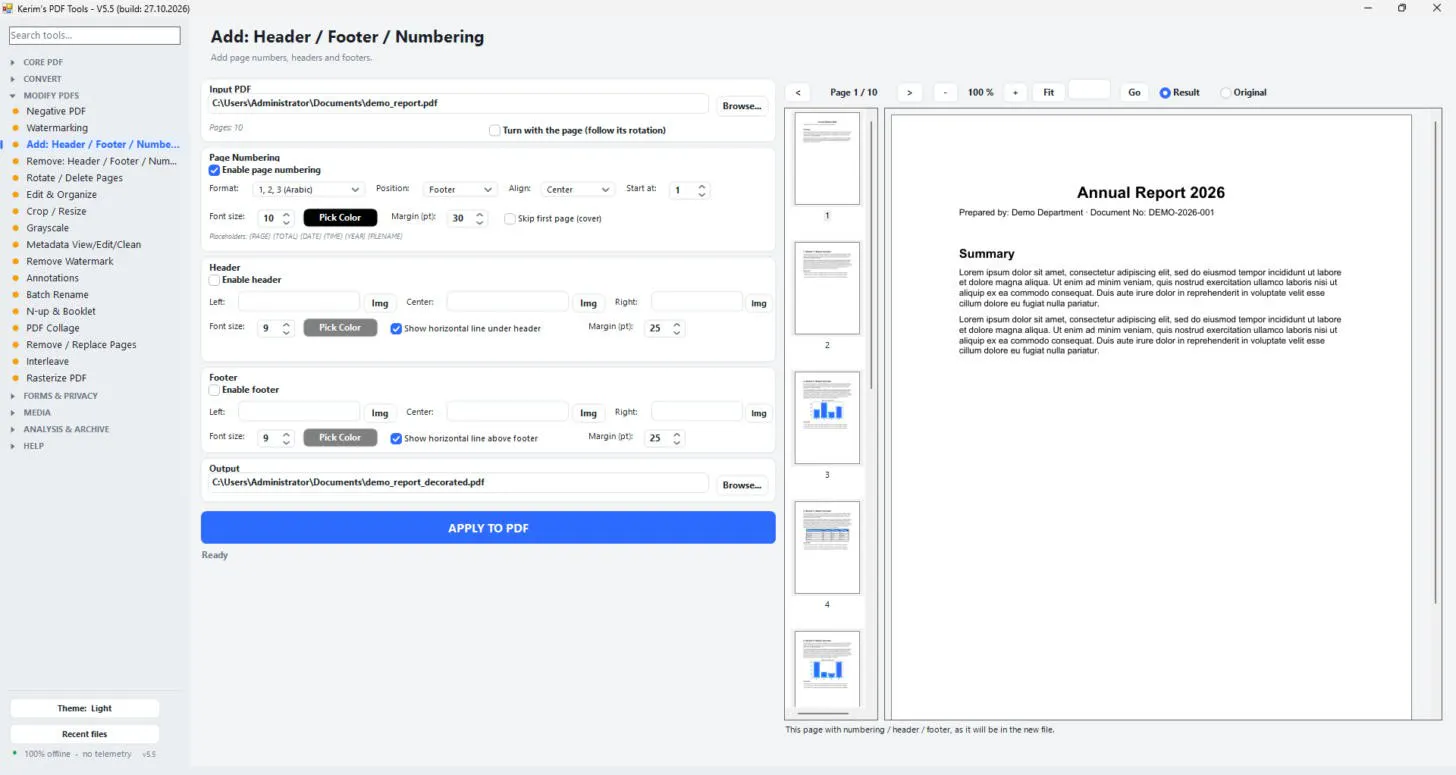Tick the Enable footer checkbox

point(214,390)
